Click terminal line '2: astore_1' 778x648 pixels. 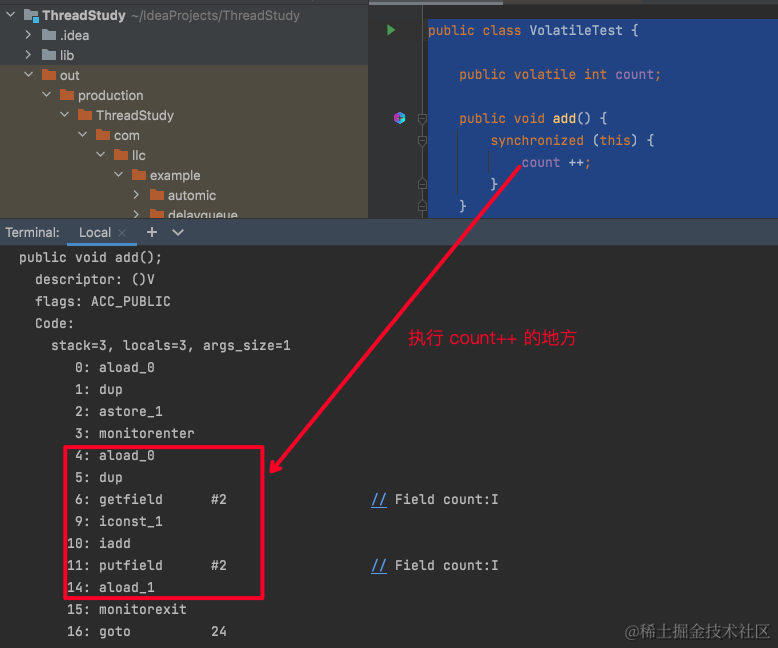[x=119, y=411]
